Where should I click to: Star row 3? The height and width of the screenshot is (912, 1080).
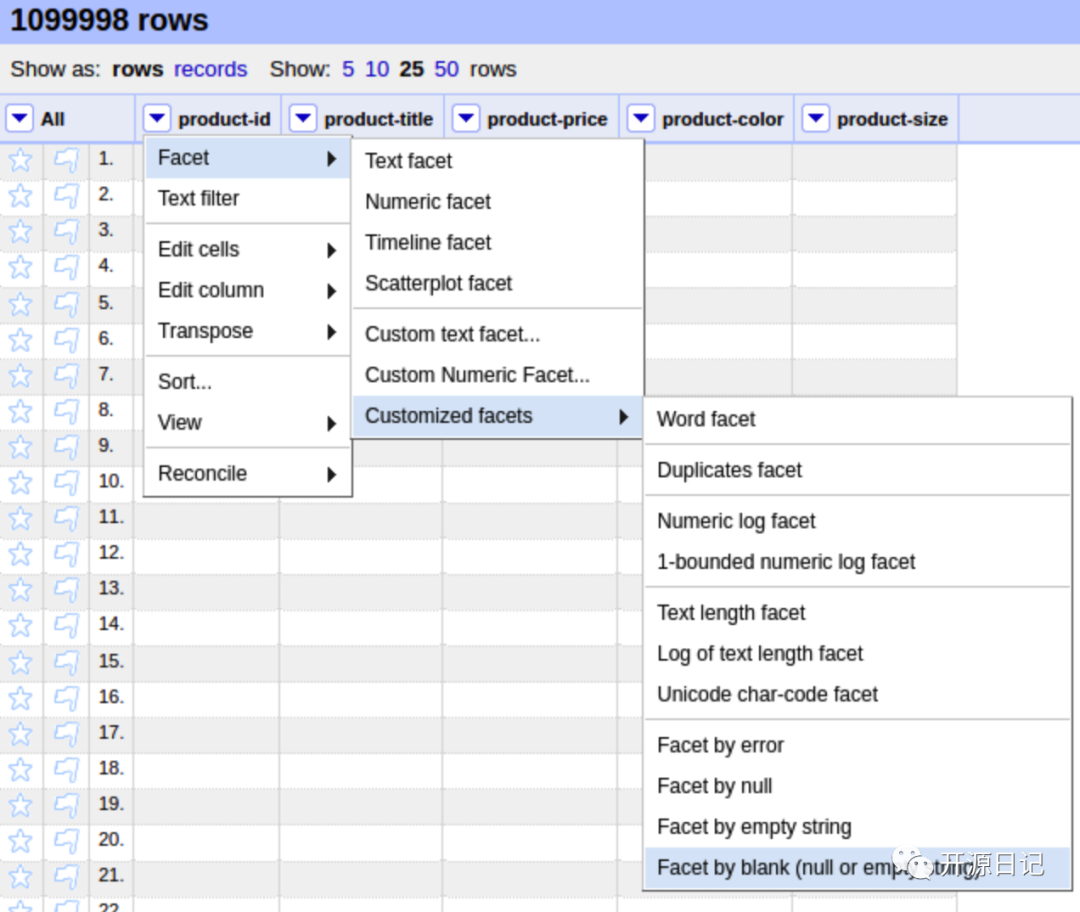tap(20, 231)
